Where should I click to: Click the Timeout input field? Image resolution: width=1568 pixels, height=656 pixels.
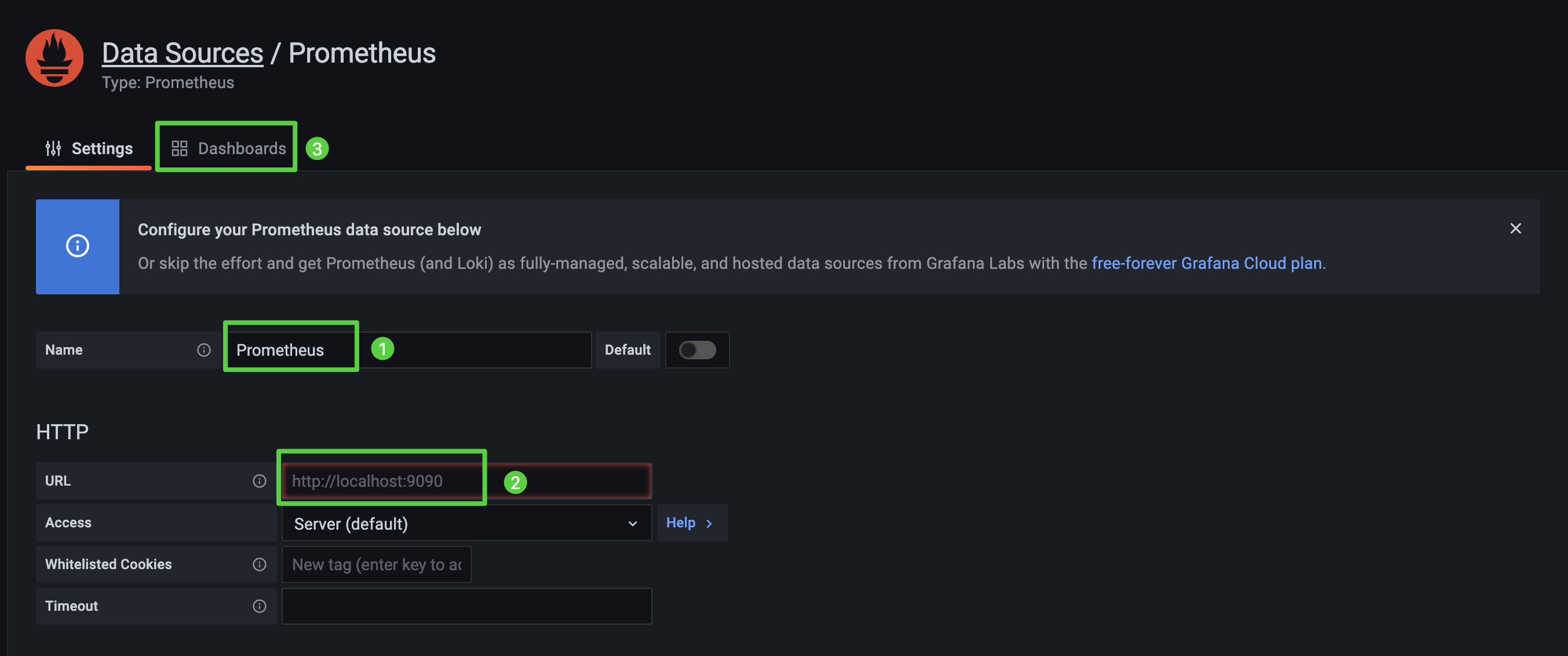coord(466,606)
